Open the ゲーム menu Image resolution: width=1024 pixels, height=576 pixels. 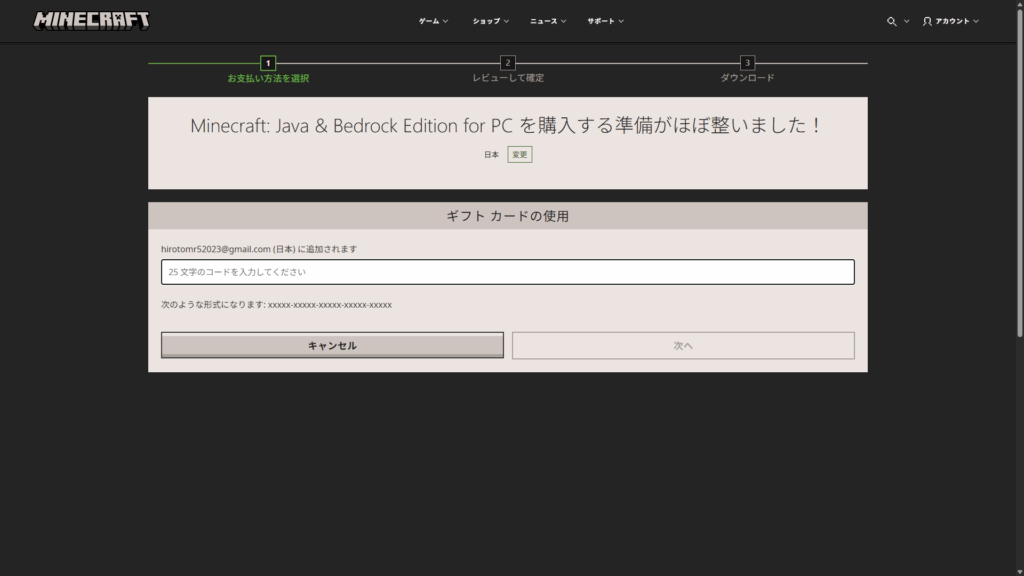(x=434, y=22)
